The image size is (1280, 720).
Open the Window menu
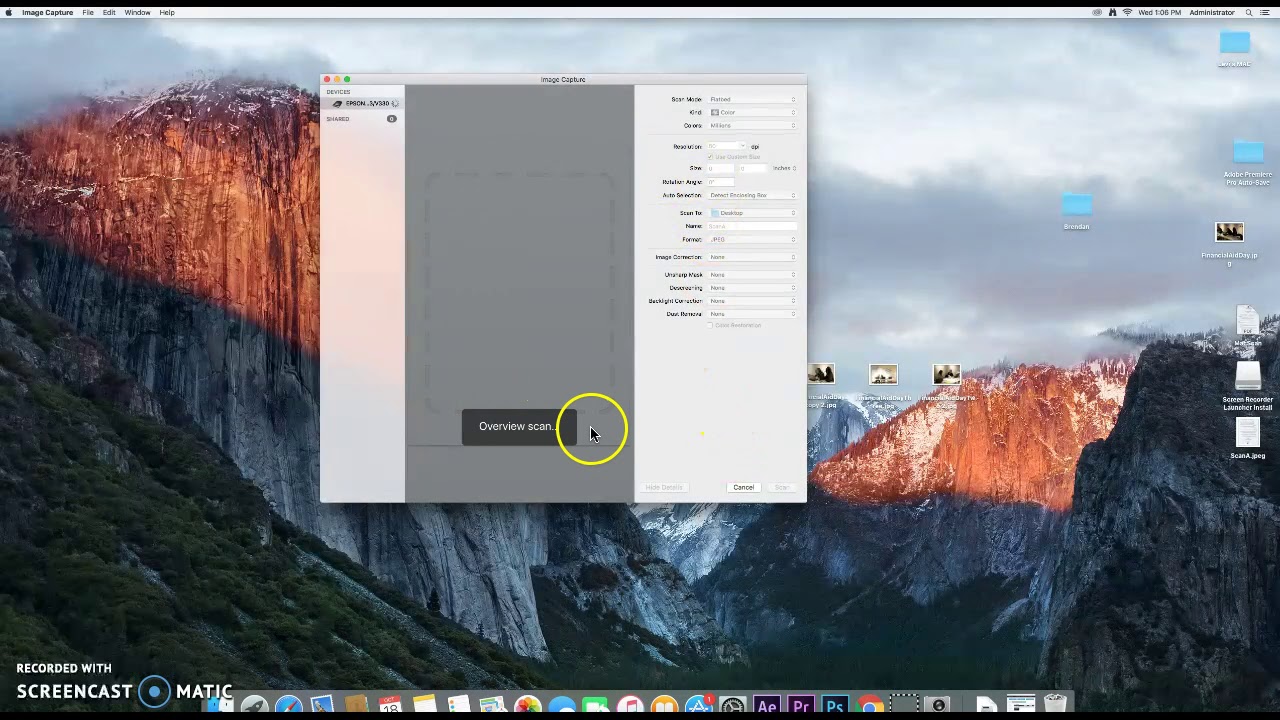point(137,12)
